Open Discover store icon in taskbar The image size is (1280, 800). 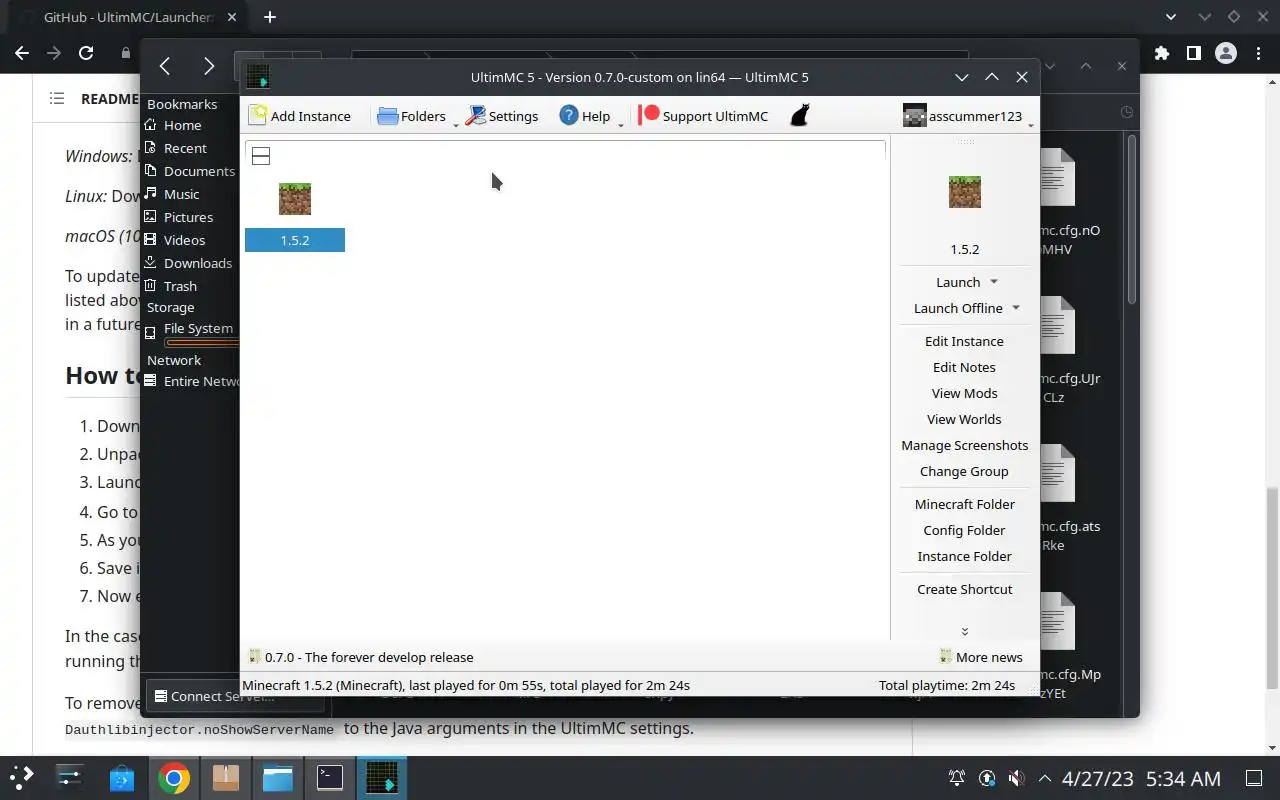coord(122,777)
